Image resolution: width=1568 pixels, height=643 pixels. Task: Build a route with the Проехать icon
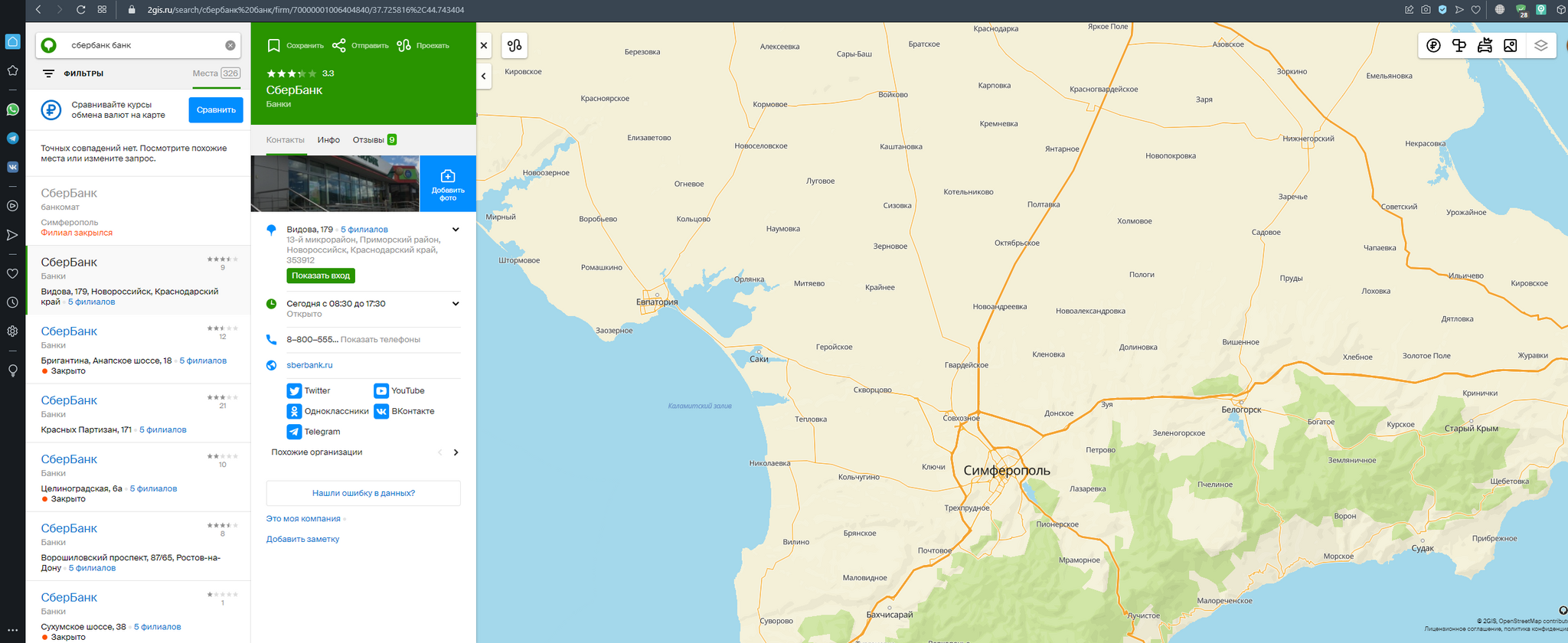(x=403, y=45)
